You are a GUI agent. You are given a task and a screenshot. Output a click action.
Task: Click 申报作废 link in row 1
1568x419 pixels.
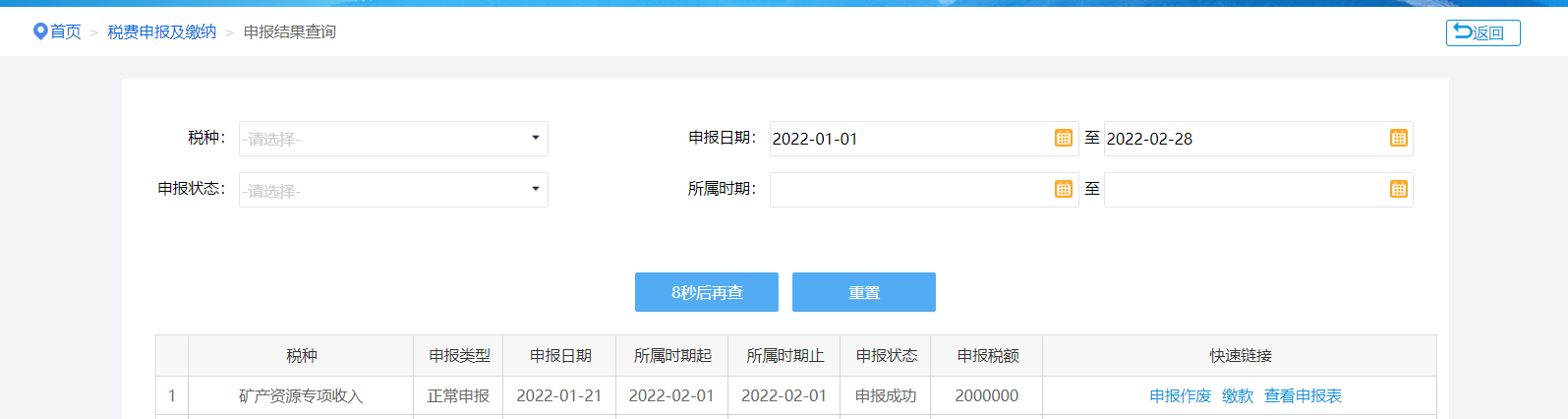[x=1180, y=395]
